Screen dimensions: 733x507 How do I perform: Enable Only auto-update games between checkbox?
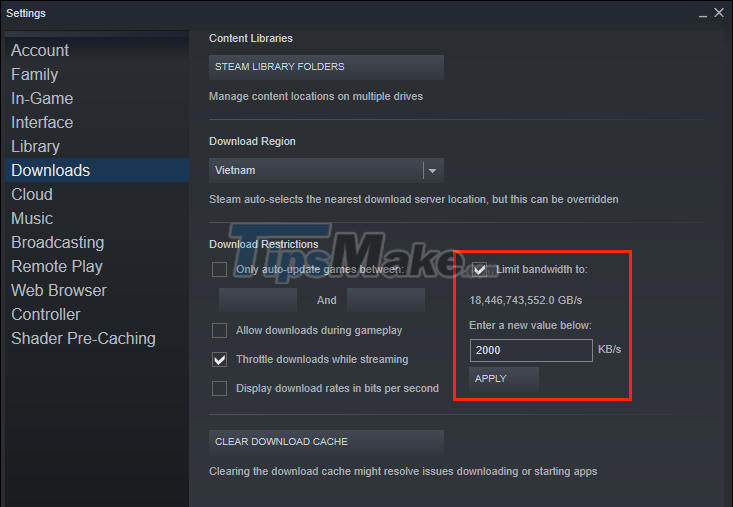219,270
